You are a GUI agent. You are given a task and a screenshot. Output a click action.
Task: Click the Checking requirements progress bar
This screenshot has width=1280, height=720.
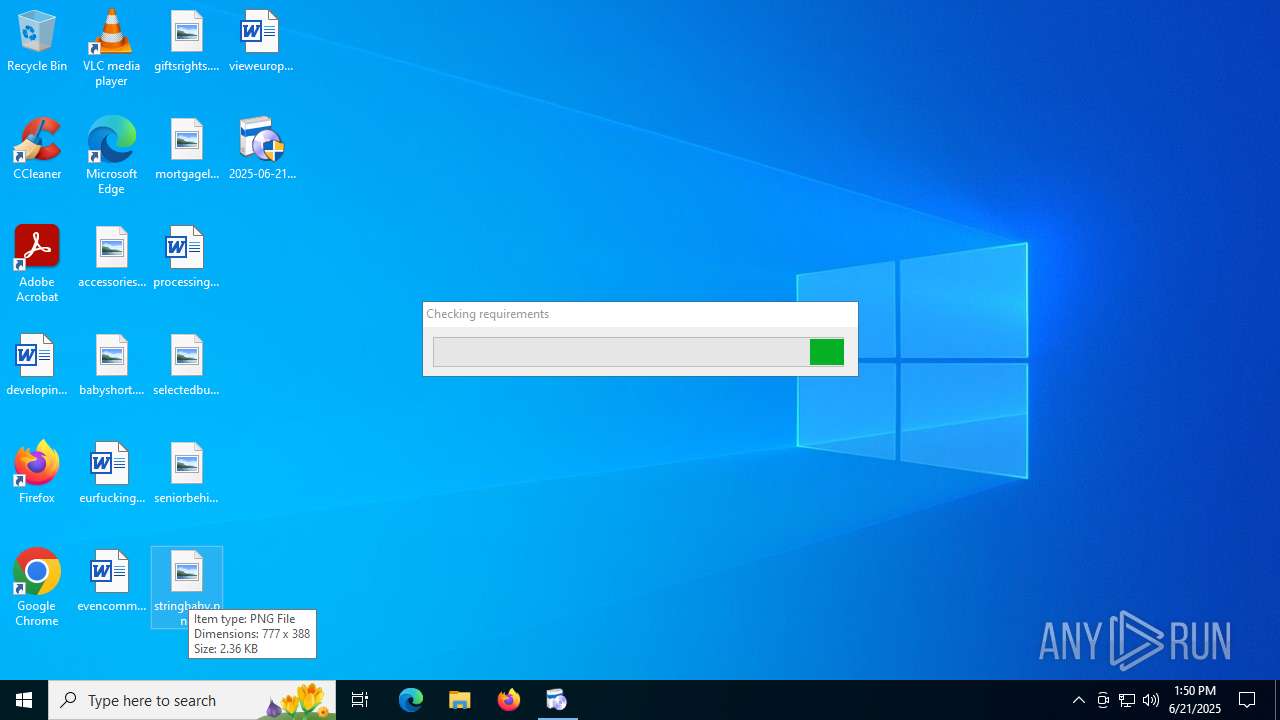pos(639,352)
